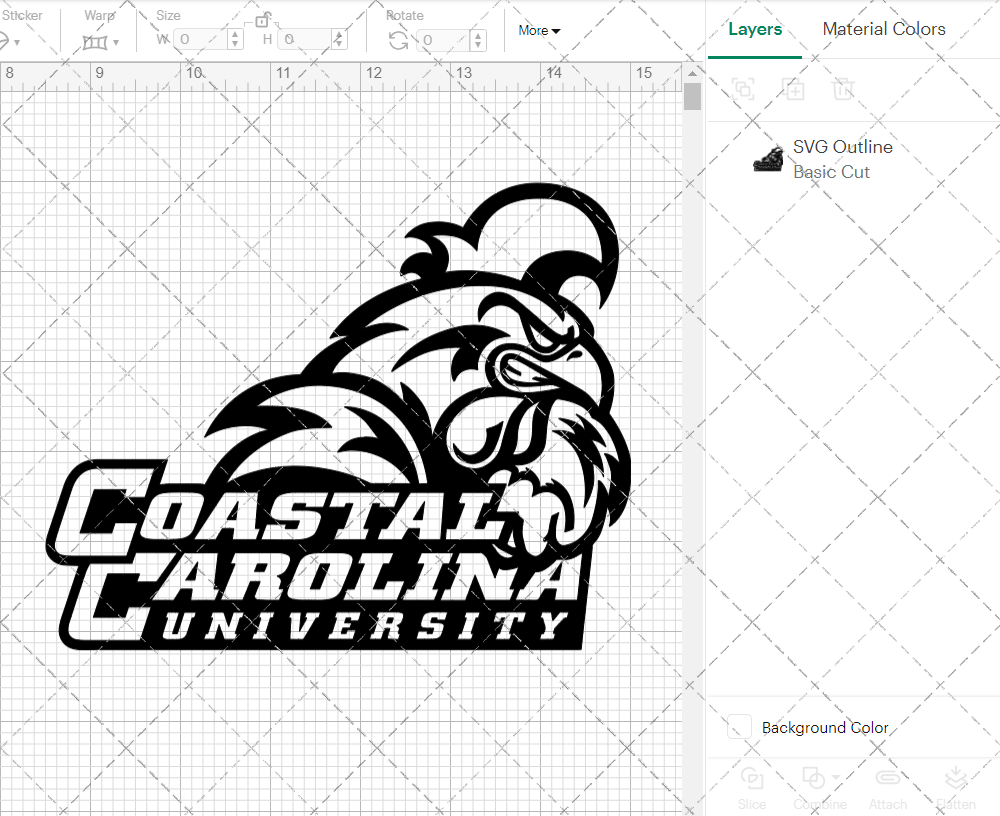Click the duplicate layer icon in Layers panel
Image resolution: width=1000 pixels, height=816 pixels.
coord(794,90)
